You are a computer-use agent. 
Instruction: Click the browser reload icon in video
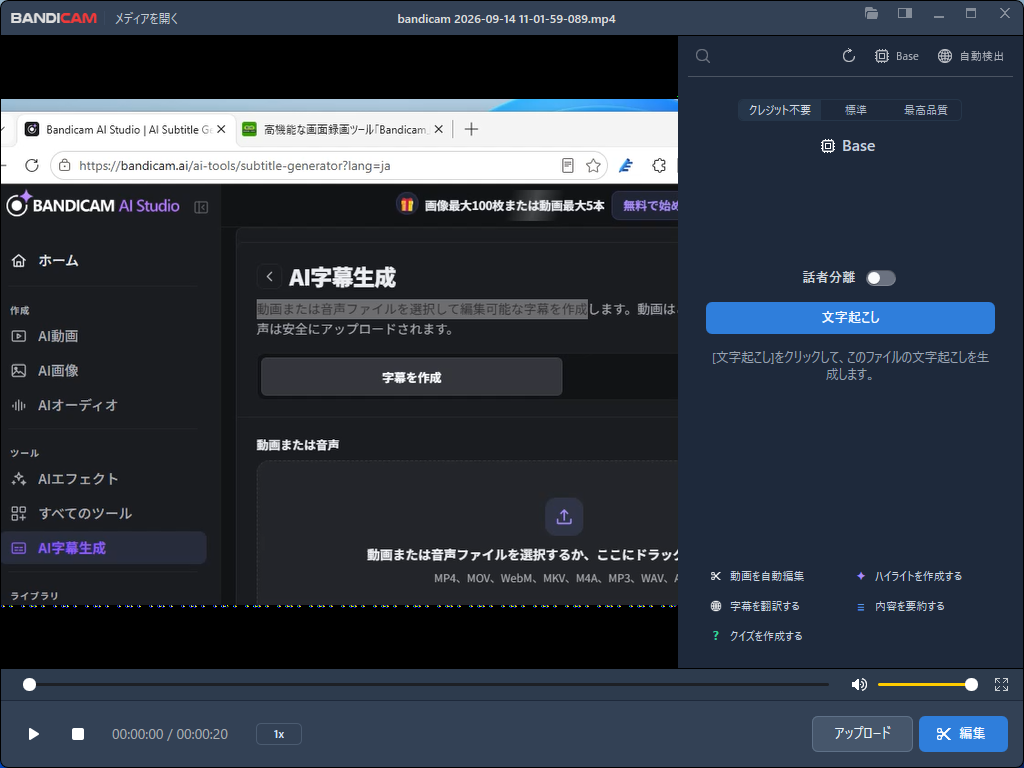click(31, 165)
